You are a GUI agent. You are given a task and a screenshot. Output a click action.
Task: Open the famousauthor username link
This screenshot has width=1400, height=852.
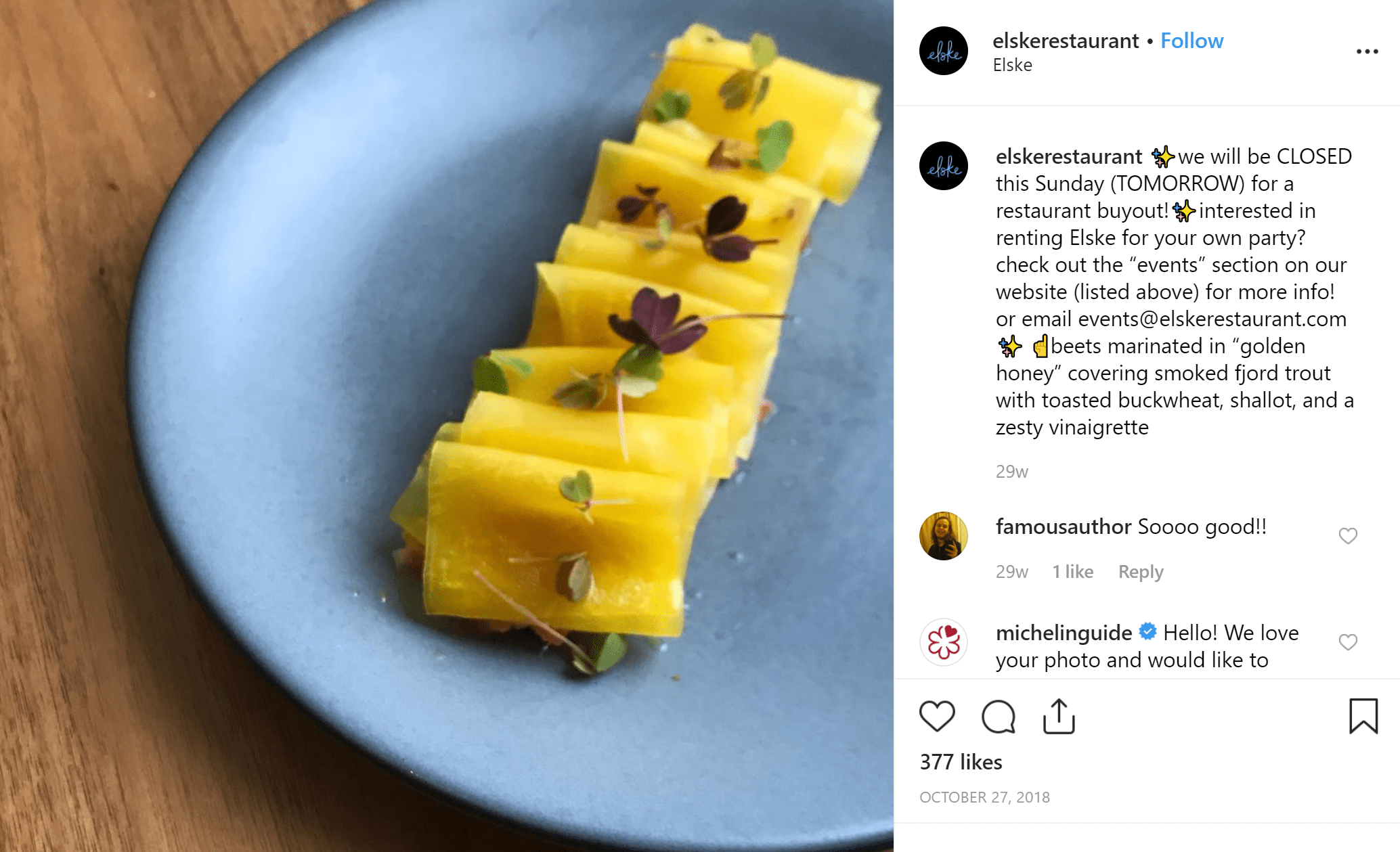tap(1063, 526)
